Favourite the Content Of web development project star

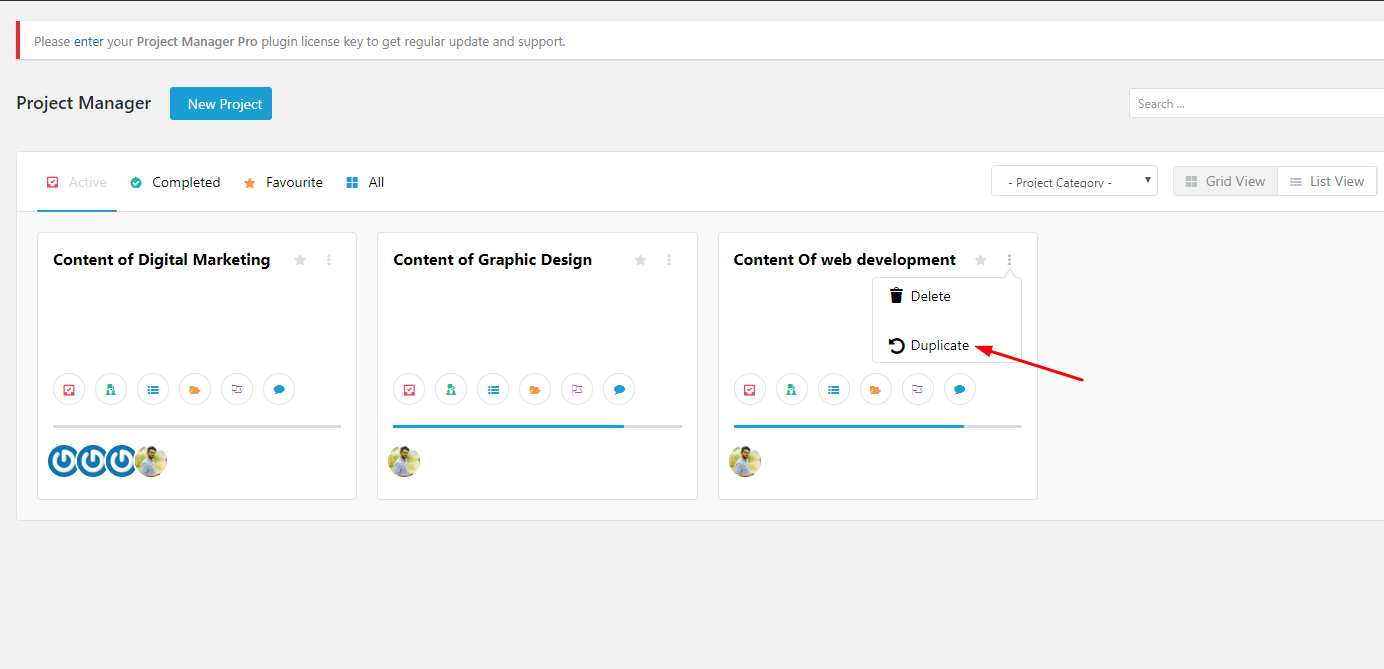tap(981, 260)
